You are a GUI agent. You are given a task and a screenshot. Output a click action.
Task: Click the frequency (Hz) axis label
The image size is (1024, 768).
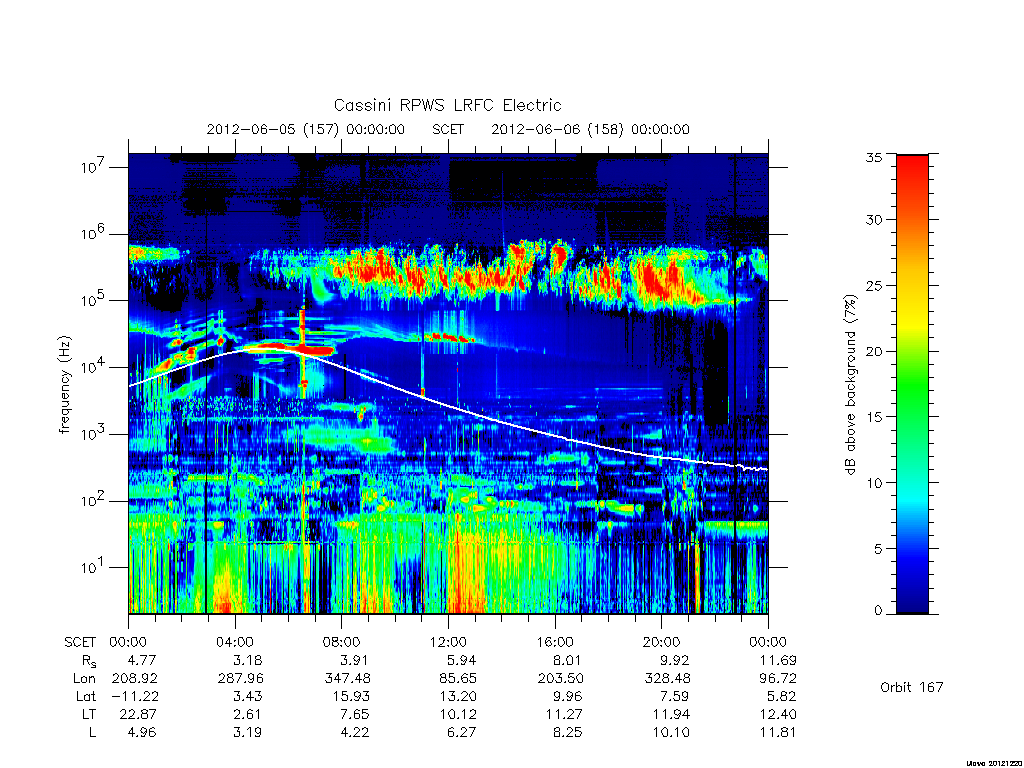pos(64,385)
